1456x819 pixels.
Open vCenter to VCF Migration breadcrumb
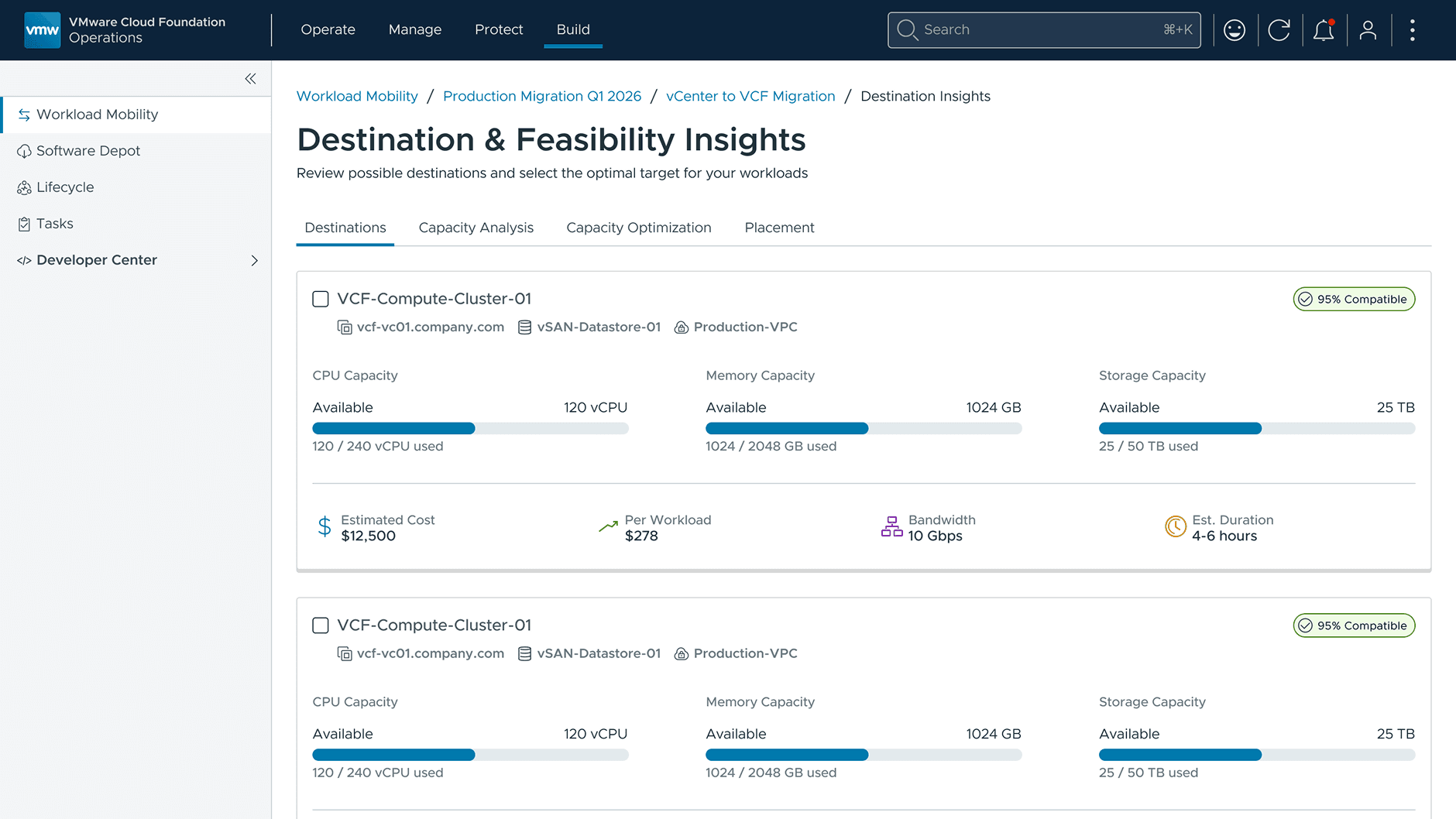coord(750,96)
